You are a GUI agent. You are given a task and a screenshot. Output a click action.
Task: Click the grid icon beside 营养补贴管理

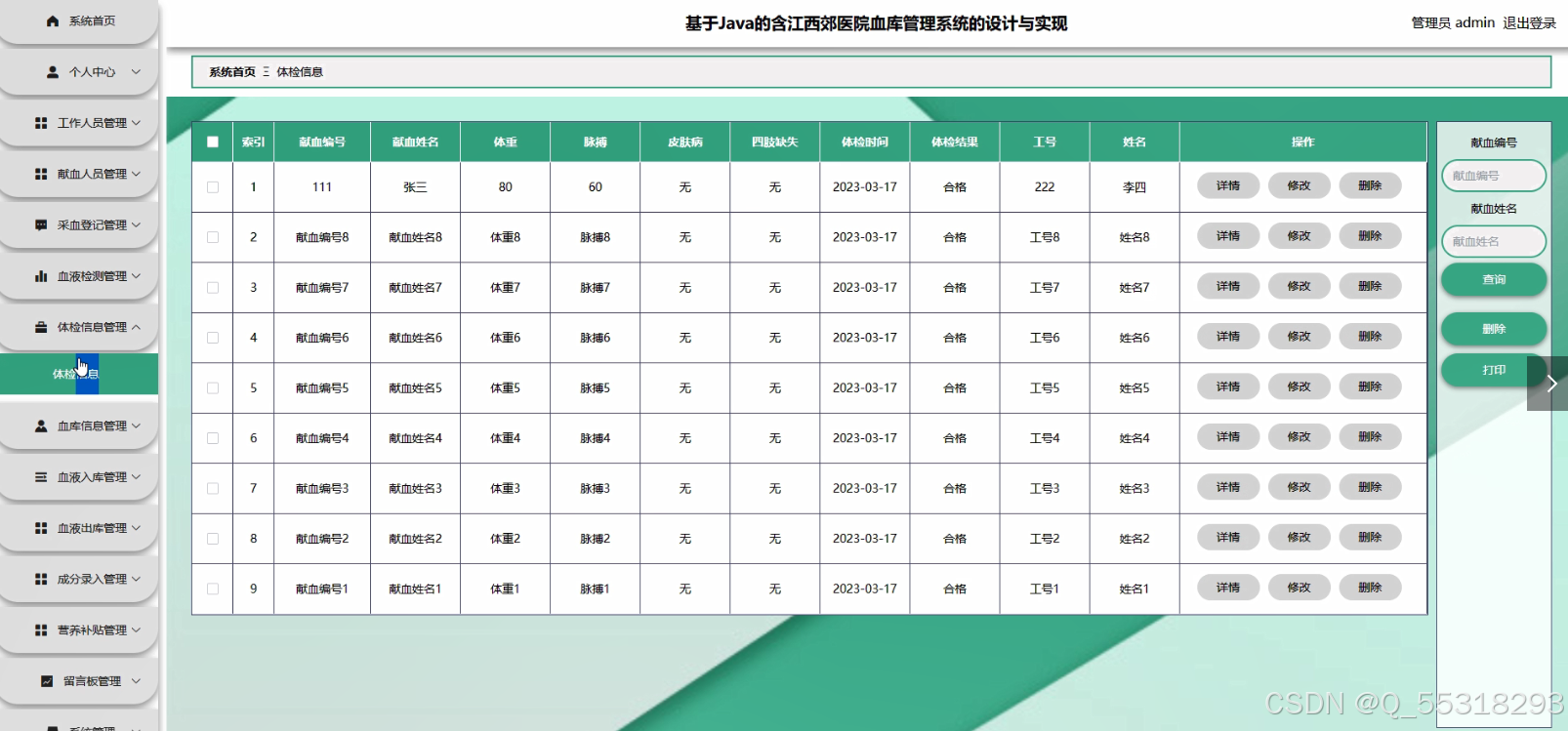click(41, 630)
